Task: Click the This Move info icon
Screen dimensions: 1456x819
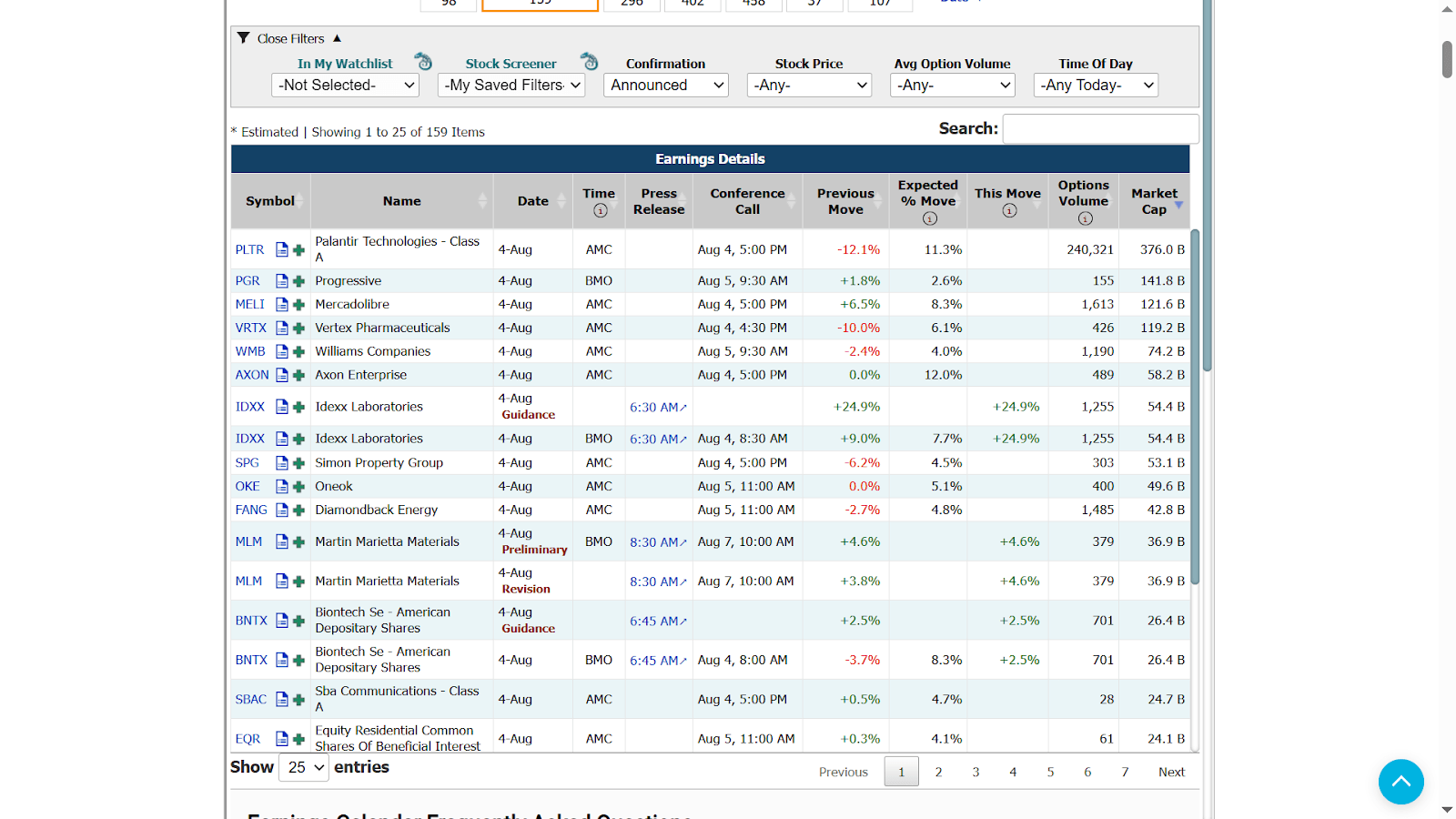Action: (1009, 211)
